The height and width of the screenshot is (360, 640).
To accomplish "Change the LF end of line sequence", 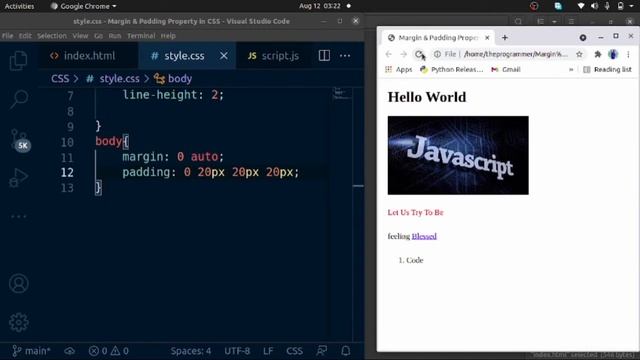I will (x=268, y=351).
